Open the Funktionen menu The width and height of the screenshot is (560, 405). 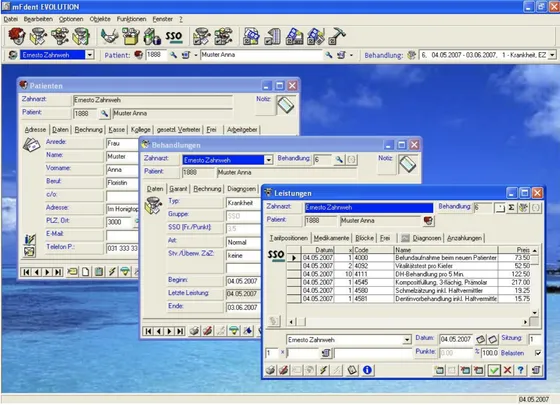131,19
